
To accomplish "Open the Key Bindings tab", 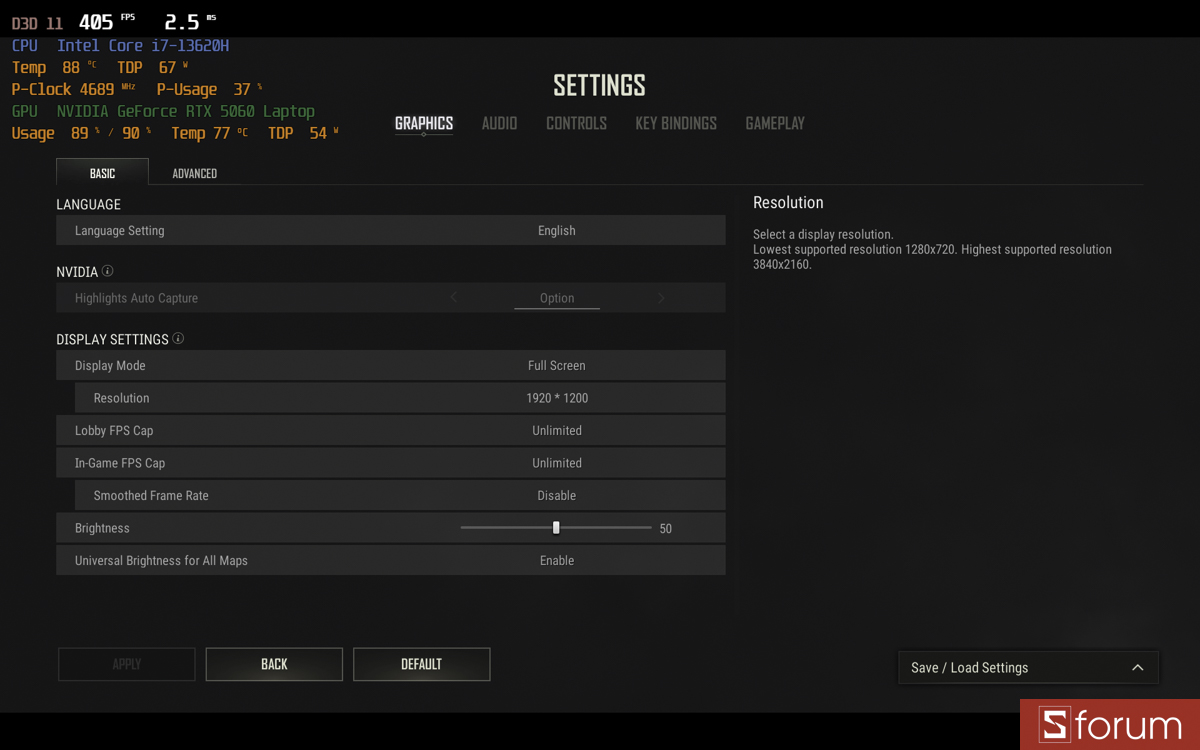I will click(675, 123).
